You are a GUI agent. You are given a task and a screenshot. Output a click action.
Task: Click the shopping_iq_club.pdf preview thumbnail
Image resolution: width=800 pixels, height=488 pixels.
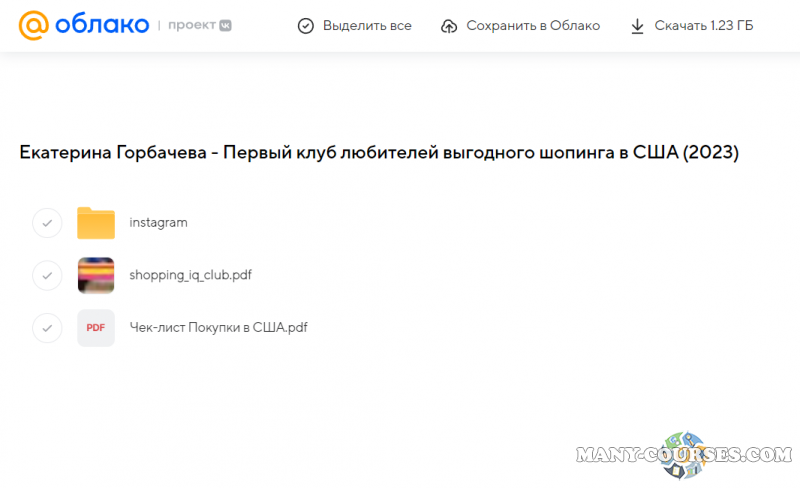click(96, 275)
